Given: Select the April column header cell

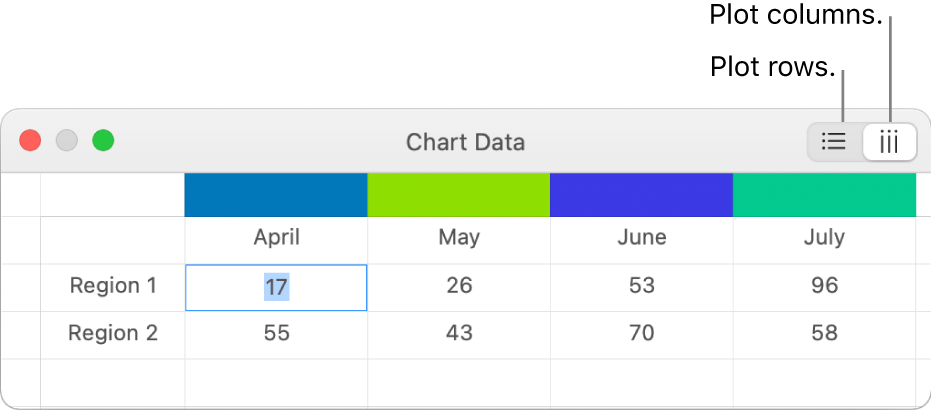Looking at the screenshot, I should point(276,238).
